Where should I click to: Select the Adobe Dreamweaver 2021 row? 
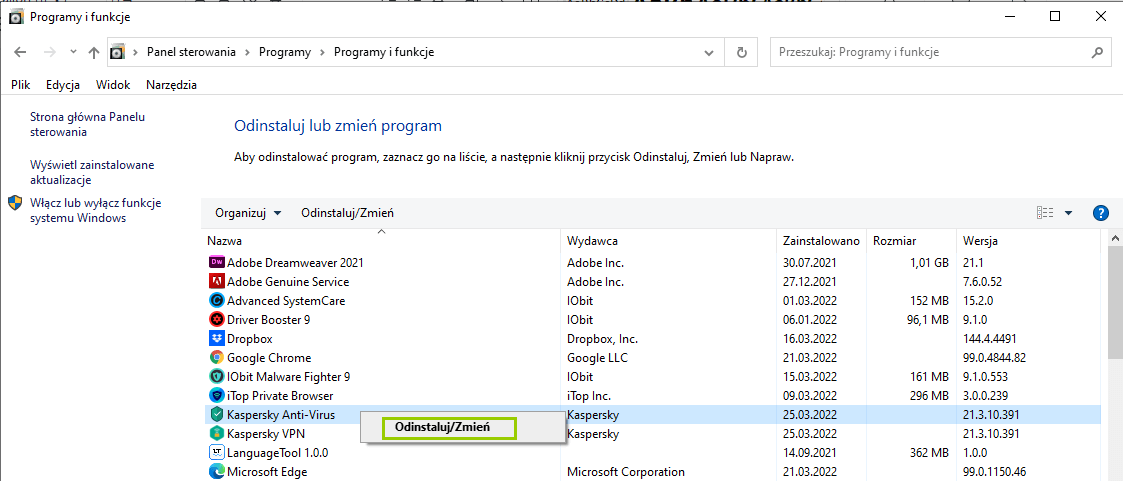click(x=652, y=263)
